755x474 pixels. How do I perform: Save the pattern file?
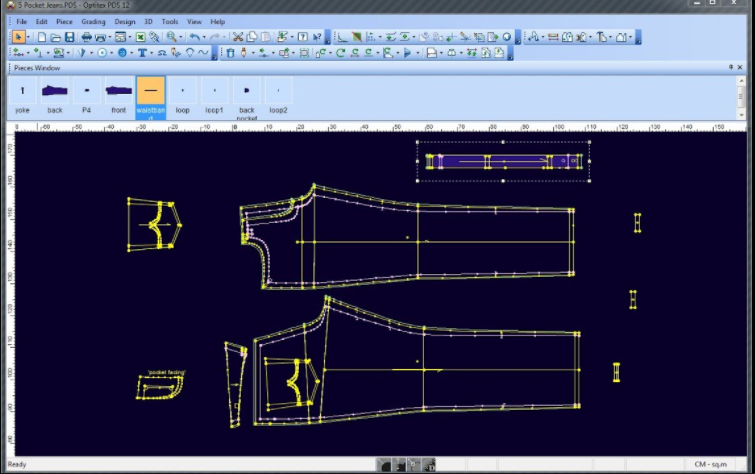click(x=68, y=37)
